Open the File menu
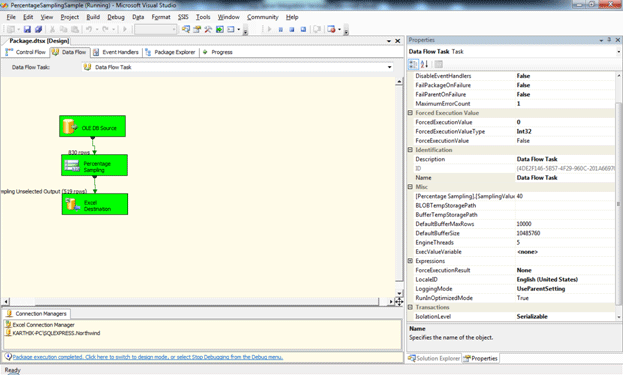Screen dimensions: 623x375 [11, 17]
